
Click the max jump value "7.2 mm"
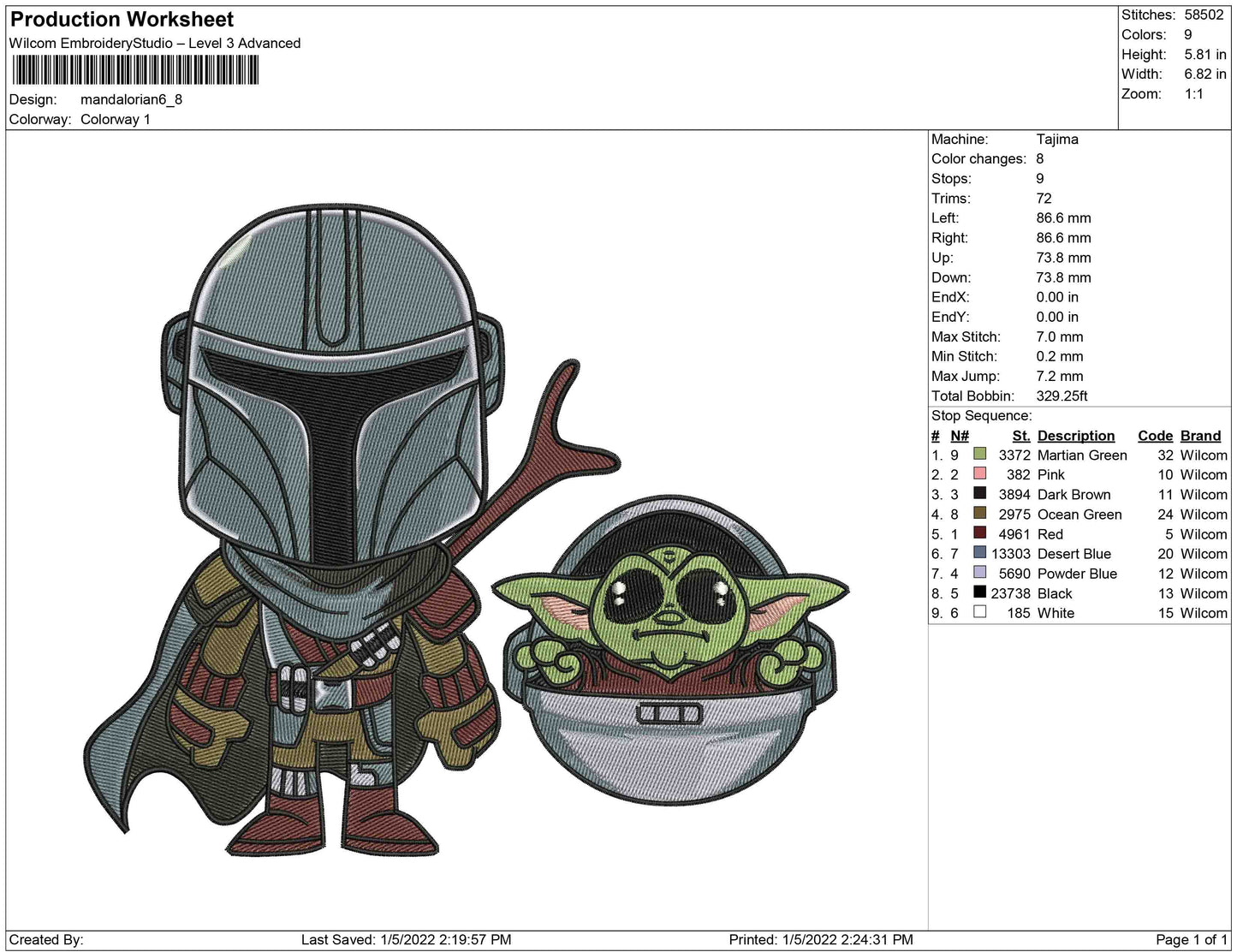(x=1060, y=377)
